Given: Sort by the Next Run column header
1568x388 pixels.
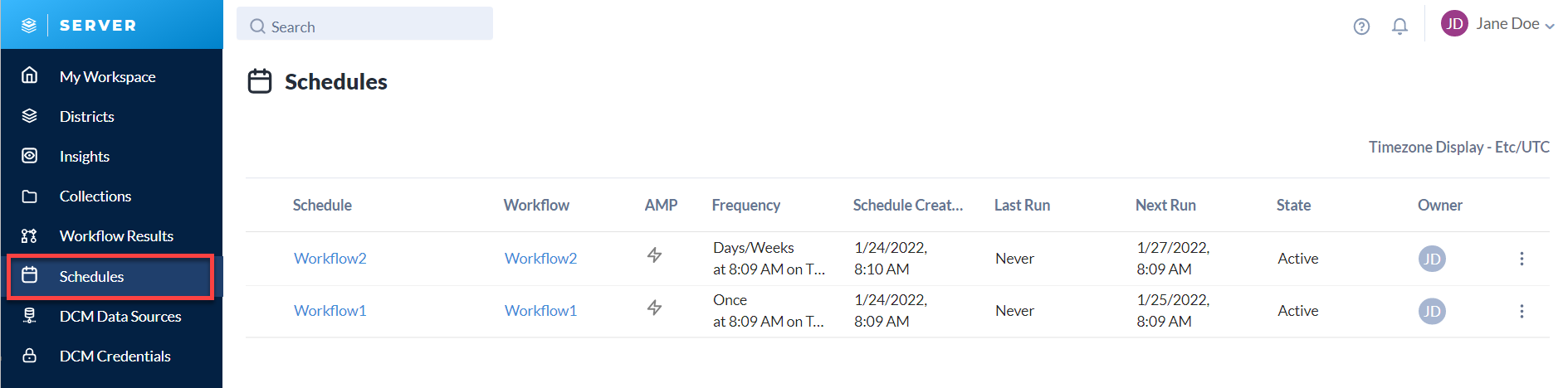Looking at the screenshot, I should pos(1165,205).
